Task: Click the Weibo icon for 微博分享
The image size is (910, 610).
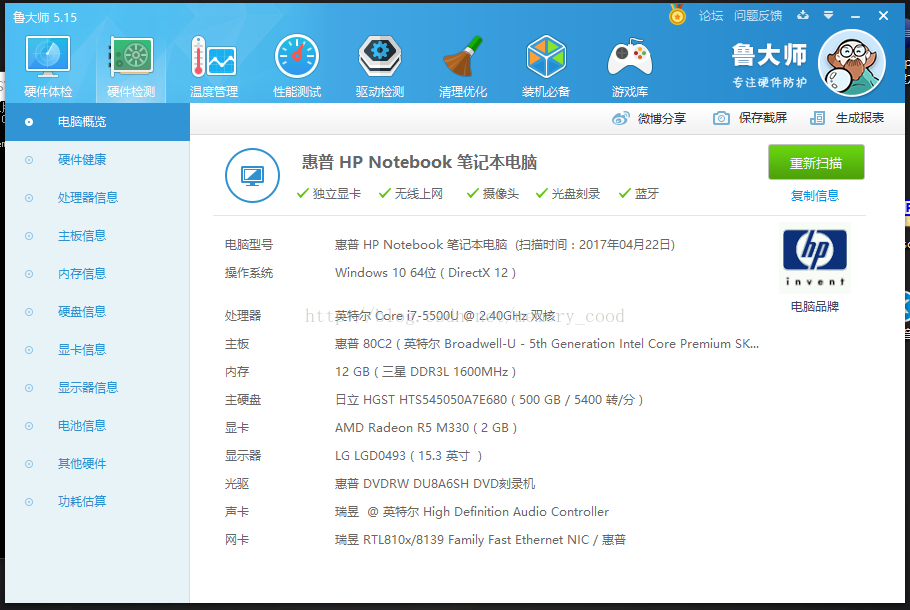Action: (620, 118)
